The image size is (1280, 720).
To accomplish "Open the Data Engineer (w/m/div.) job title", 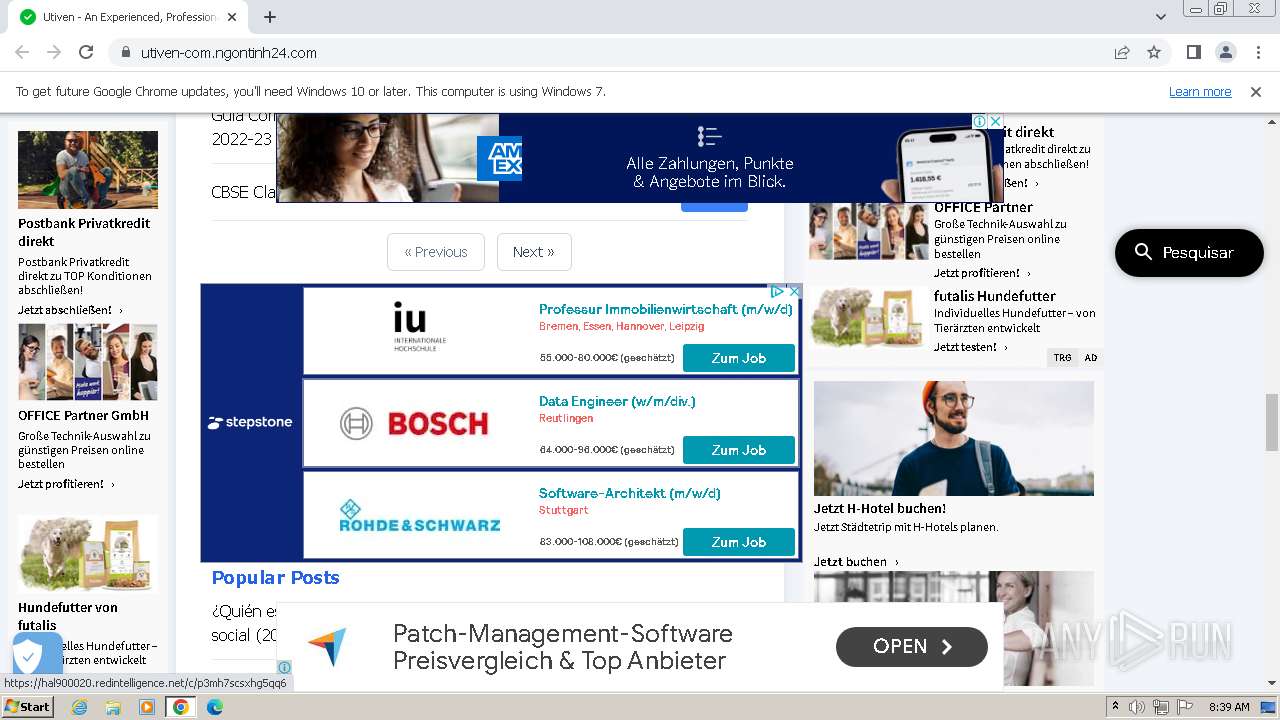I will 617,401.
